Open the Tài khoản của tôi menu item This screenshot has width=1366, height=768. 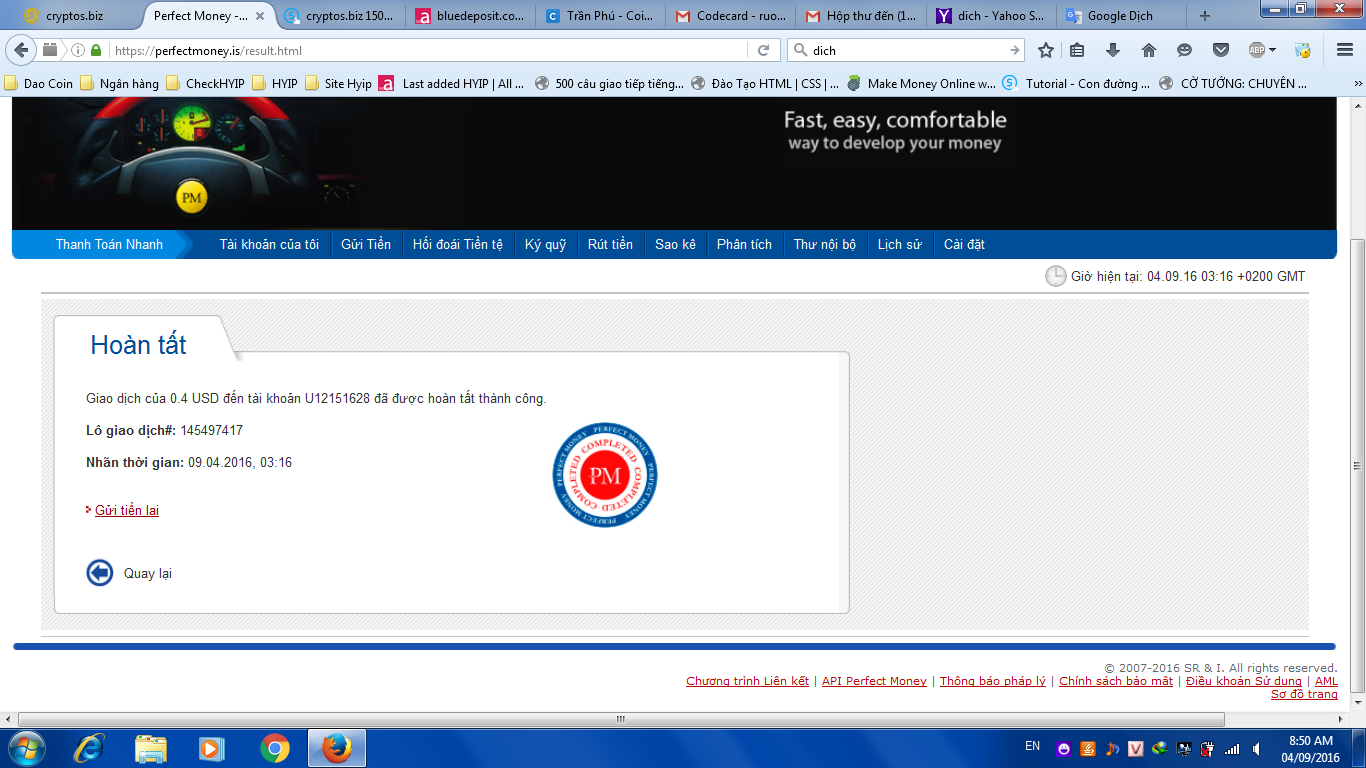269,244
